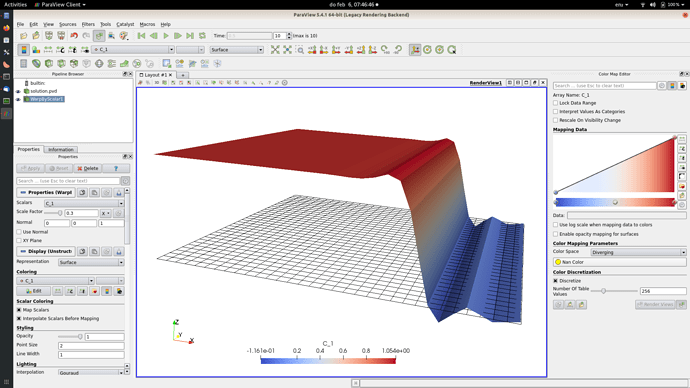
Task: Enable Rescale On Visibility Change
Action: pyautogui.click(x=555, y=120)
